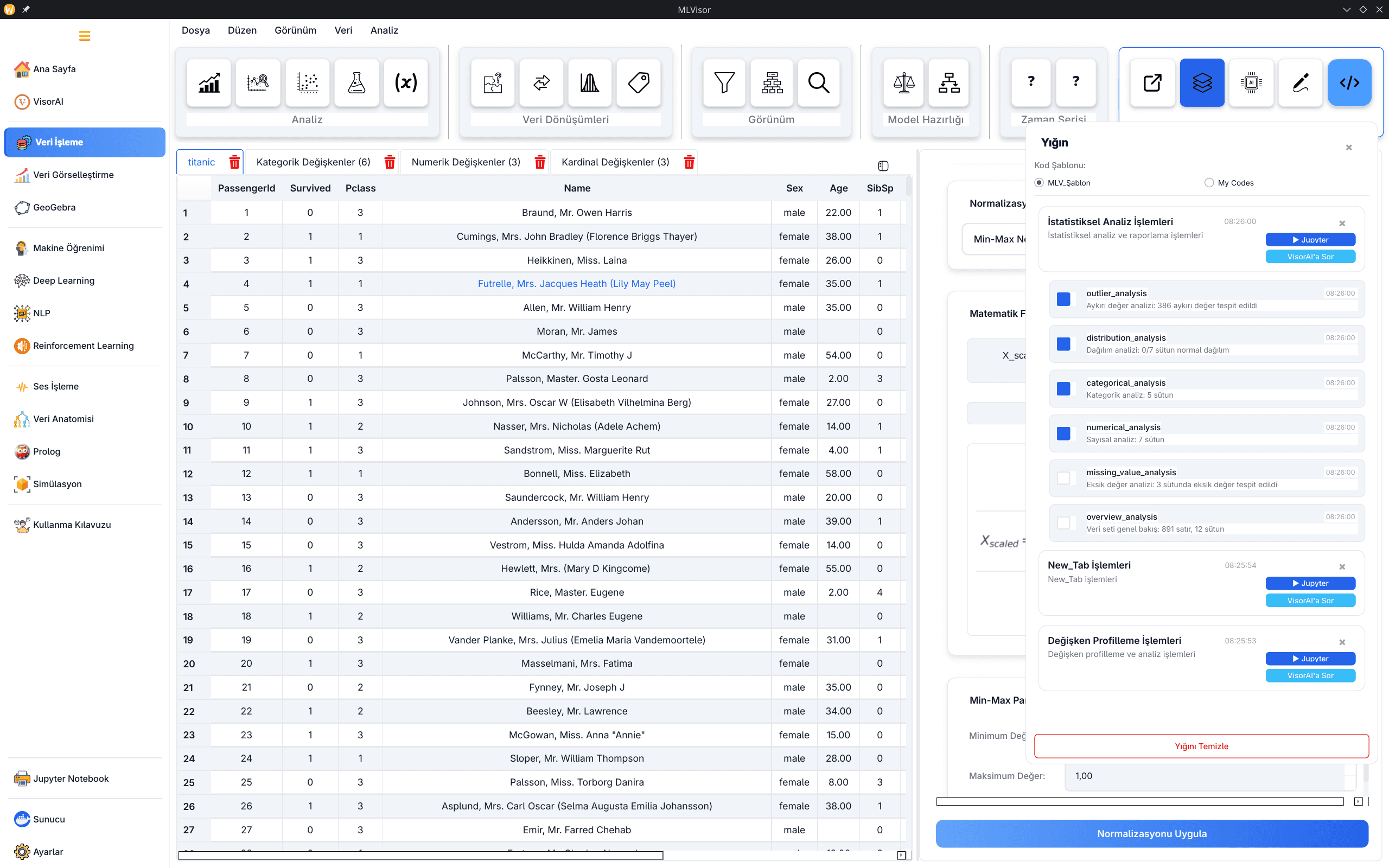Click the pencil edit tool icon
1389x868 pixels.
pos(1300,82)
